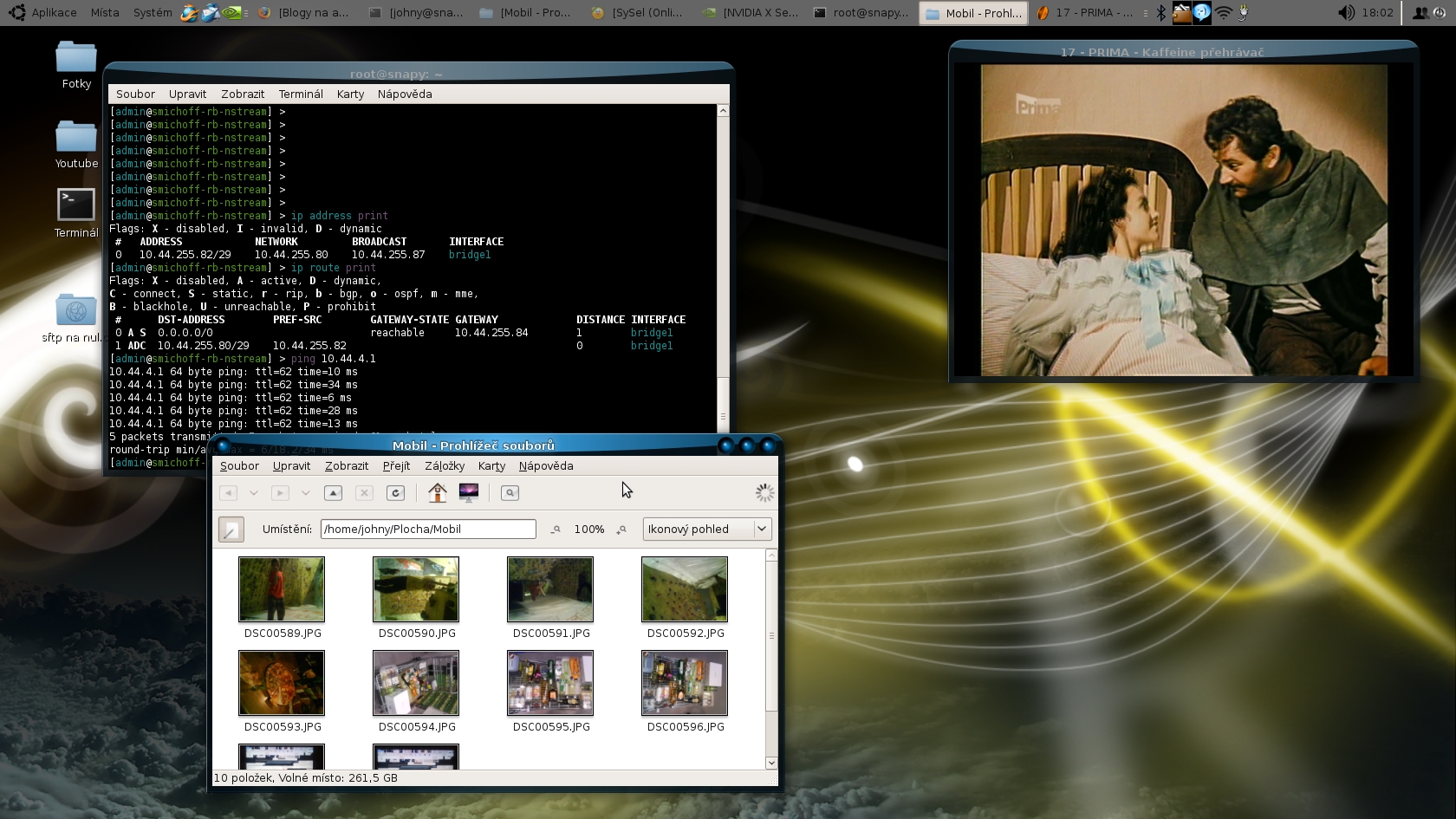Select thumbnail DSC00595.JPG
This screenshot has height=819, width=1456.
[550, 683]
